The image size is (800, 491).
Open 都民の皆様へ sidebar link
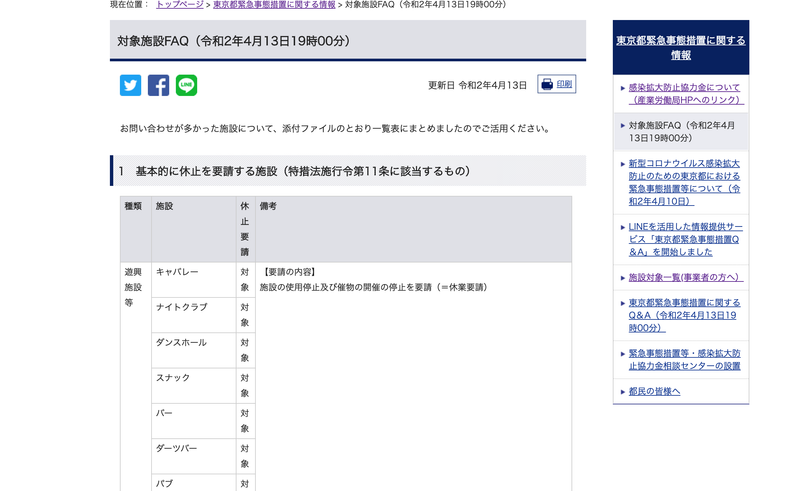[654, 391]
